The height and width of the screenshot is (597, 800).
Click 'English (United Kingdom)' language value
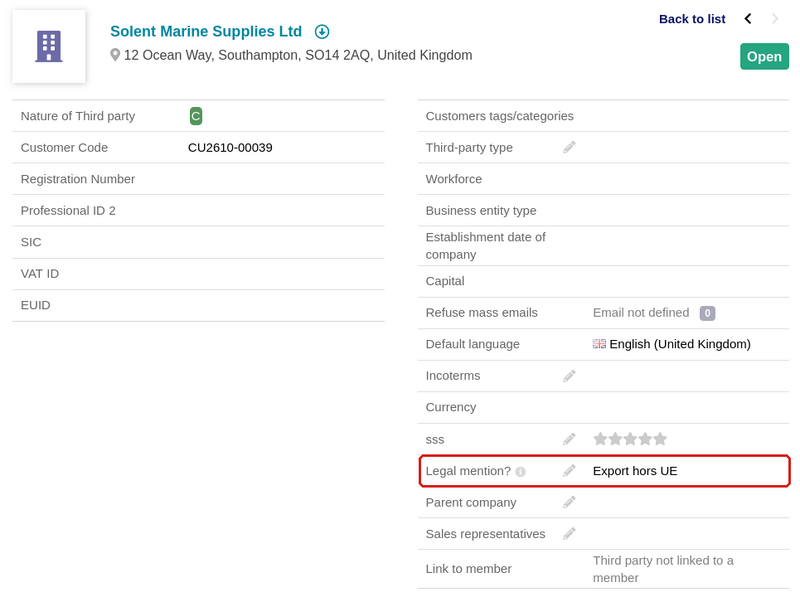(680, 344)
